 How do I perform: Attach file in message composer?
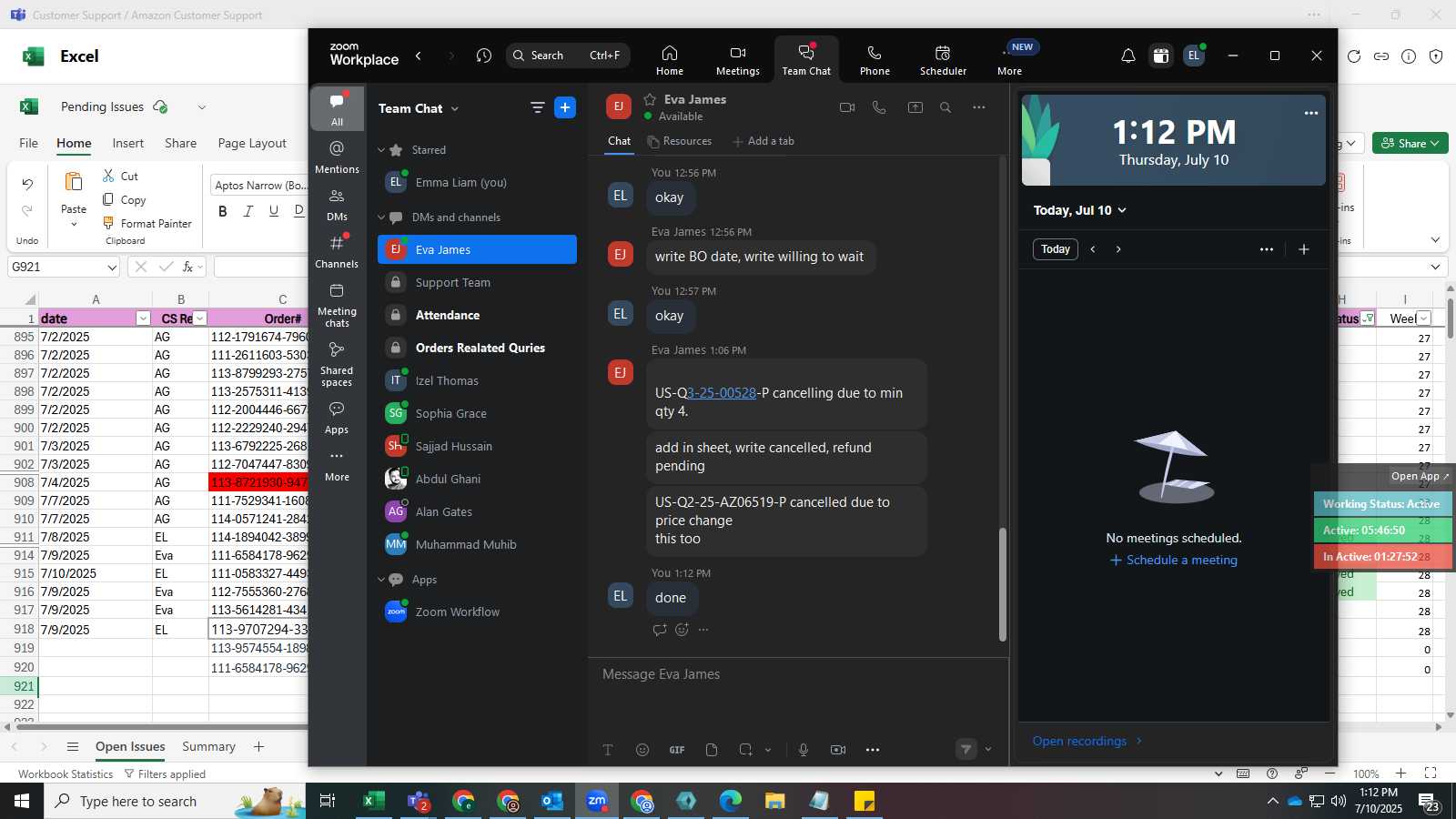712,750
